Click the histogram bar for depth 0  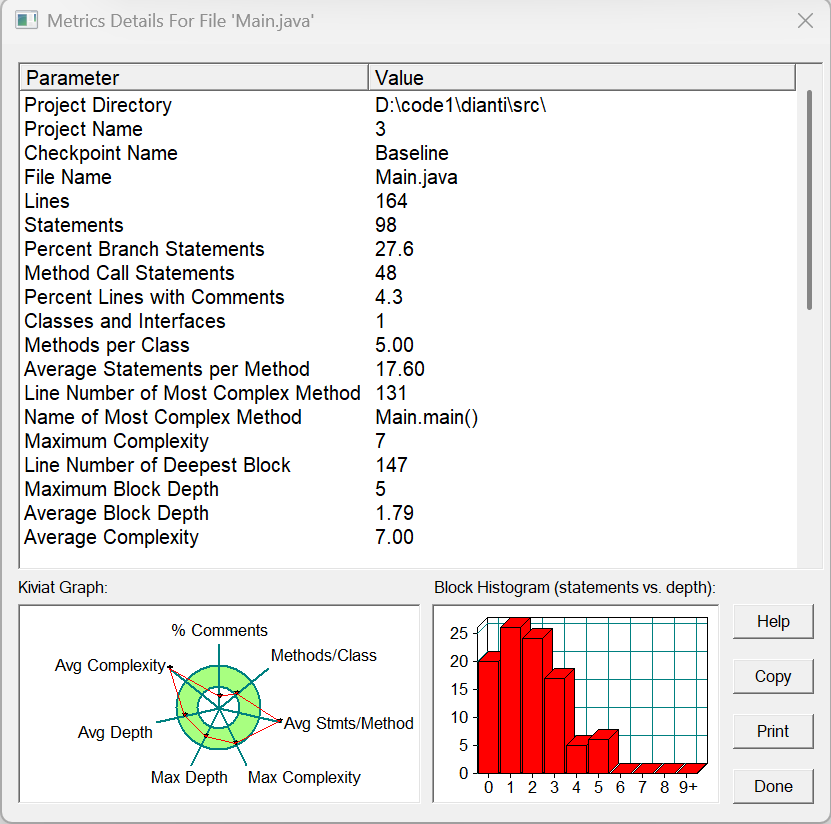pos(488,716)
